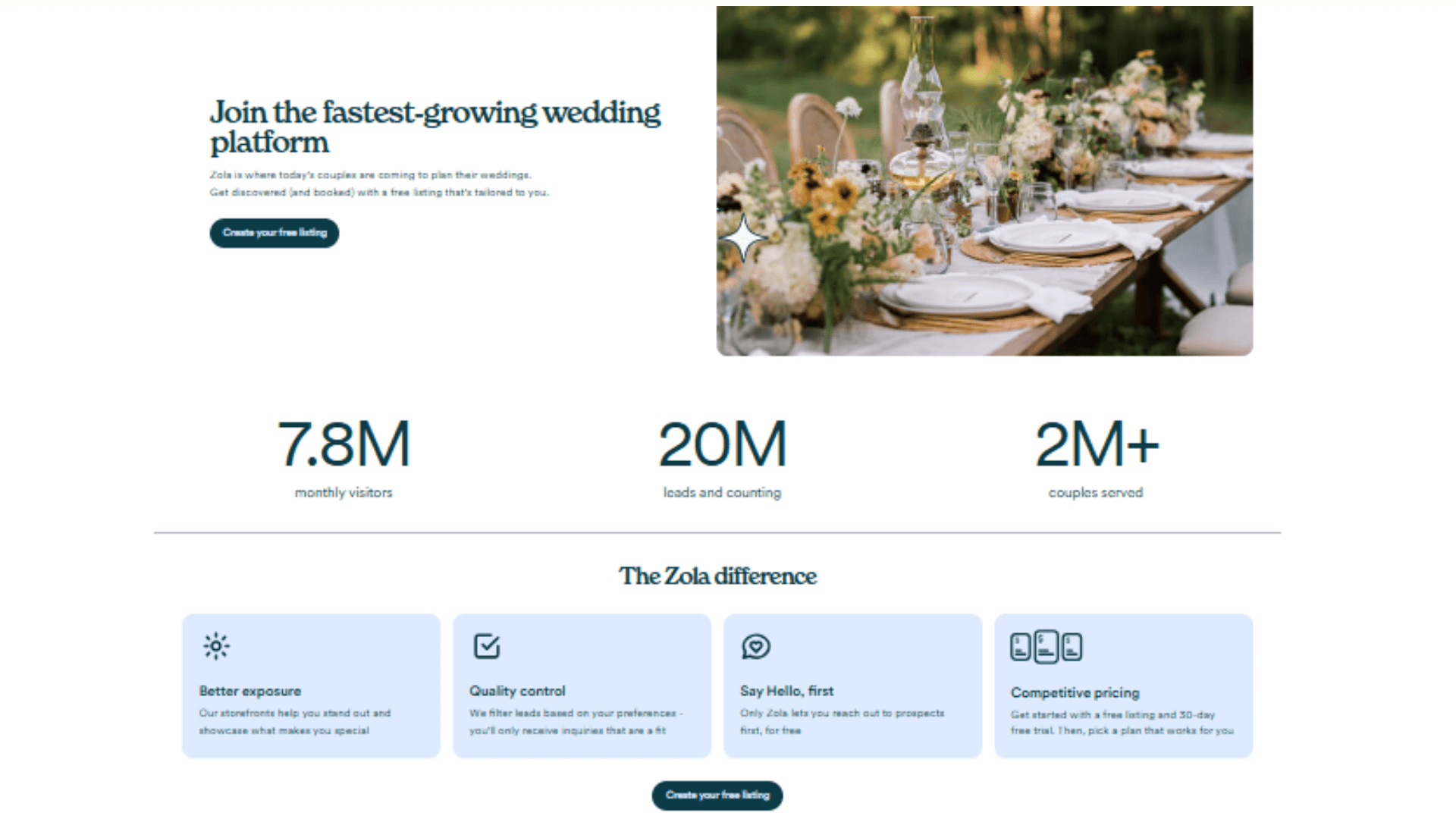Image resolution: width=1456 pixels, height=819 pixels.
Task: Click the heart inside the chat bubble icon
Action: 756,645
